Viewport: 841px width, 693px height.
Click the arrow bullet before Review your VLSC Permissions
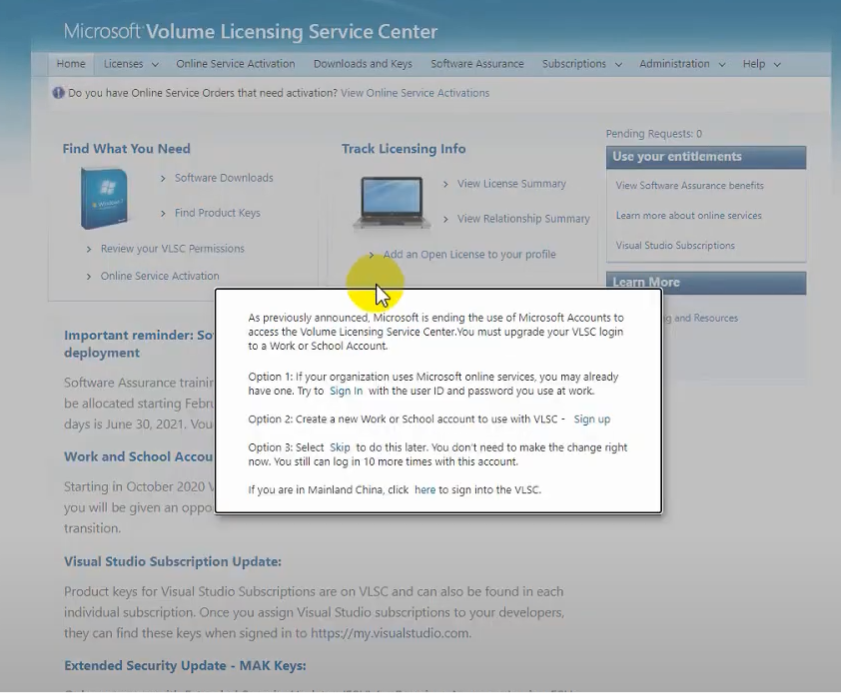tap(89, 249)
